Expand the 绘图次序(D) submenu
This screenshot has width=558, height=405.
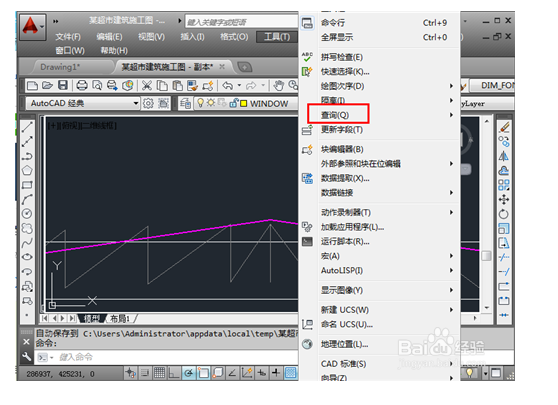point(451,86)
